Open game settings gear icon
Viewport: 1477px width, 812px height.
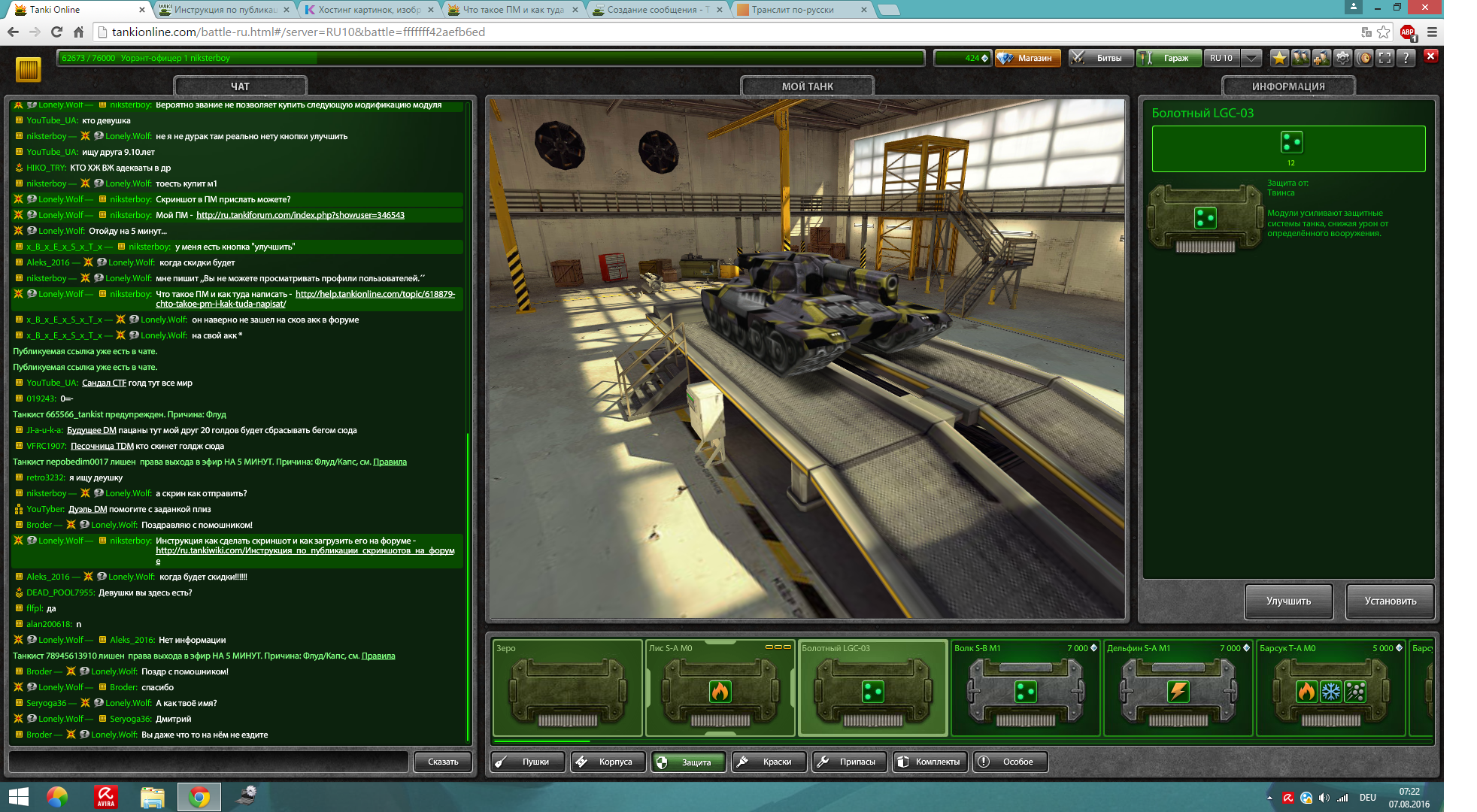click(1342, 58)
